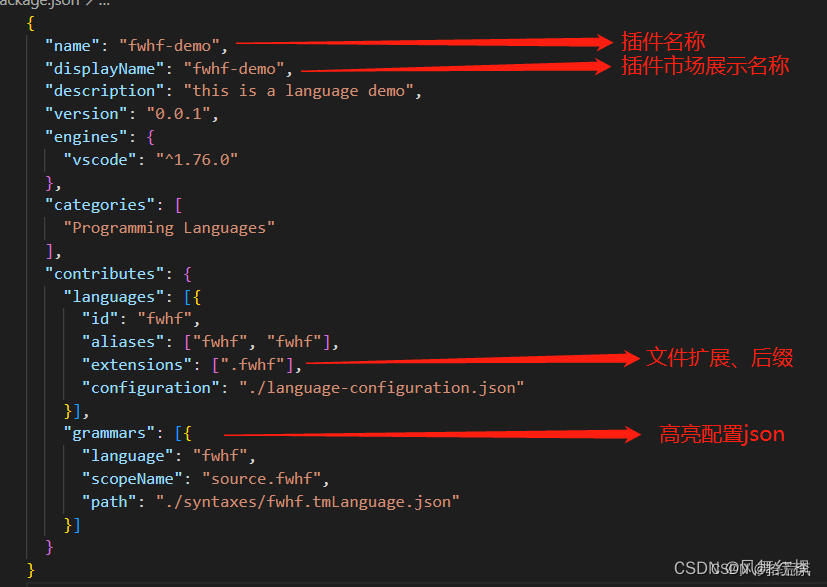827x587 pixels.
Task: Click the "contributes" key
Action: tap(104, 274)
